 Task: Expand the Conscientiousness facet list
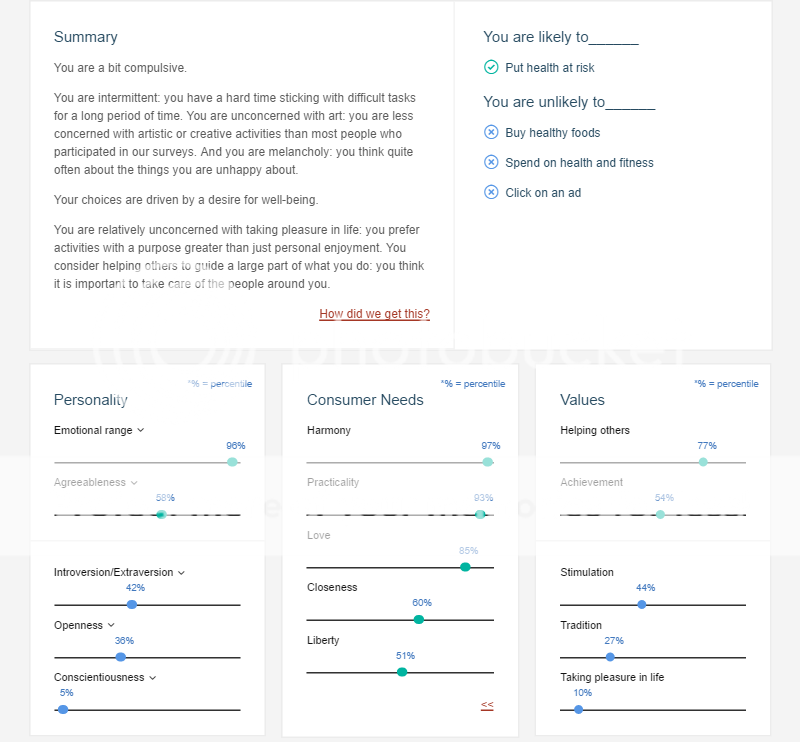click(x=152, y=678)
